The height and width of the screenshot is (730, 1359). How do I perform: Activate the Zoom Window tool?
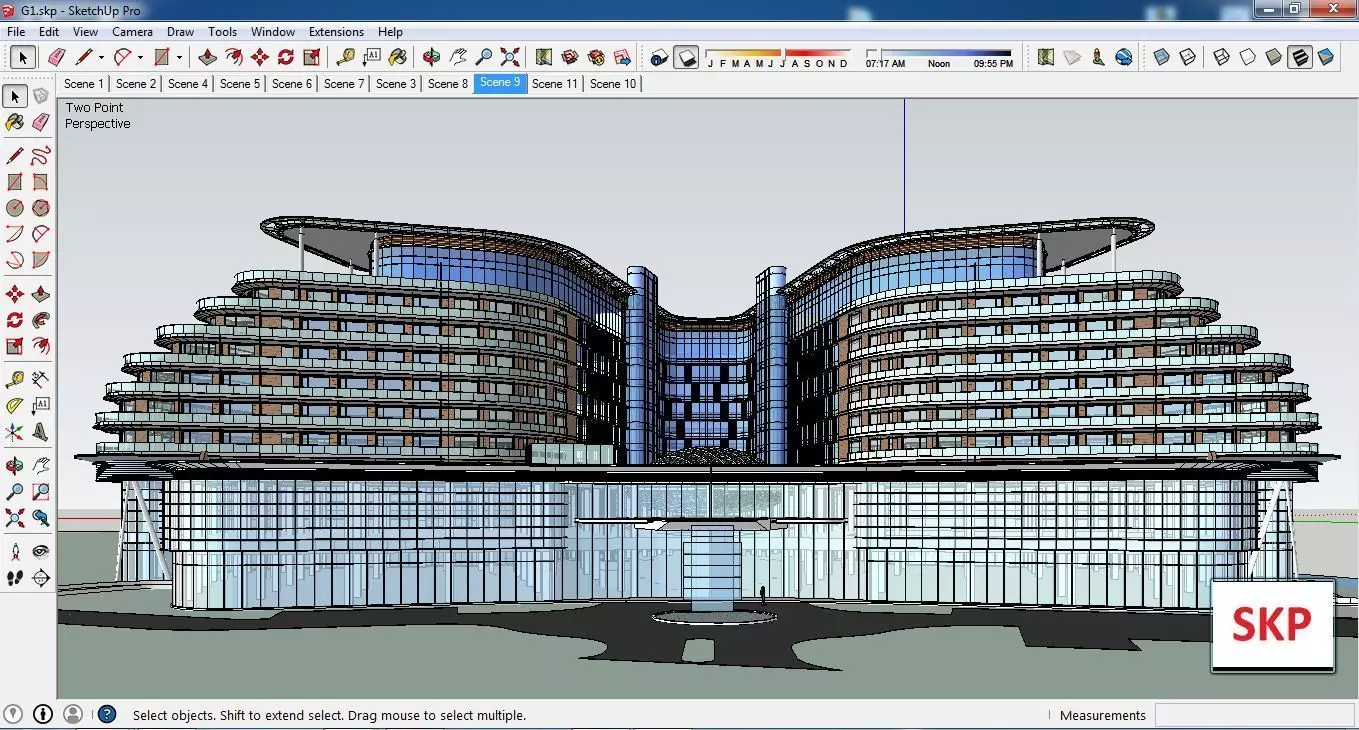[41, 492]
